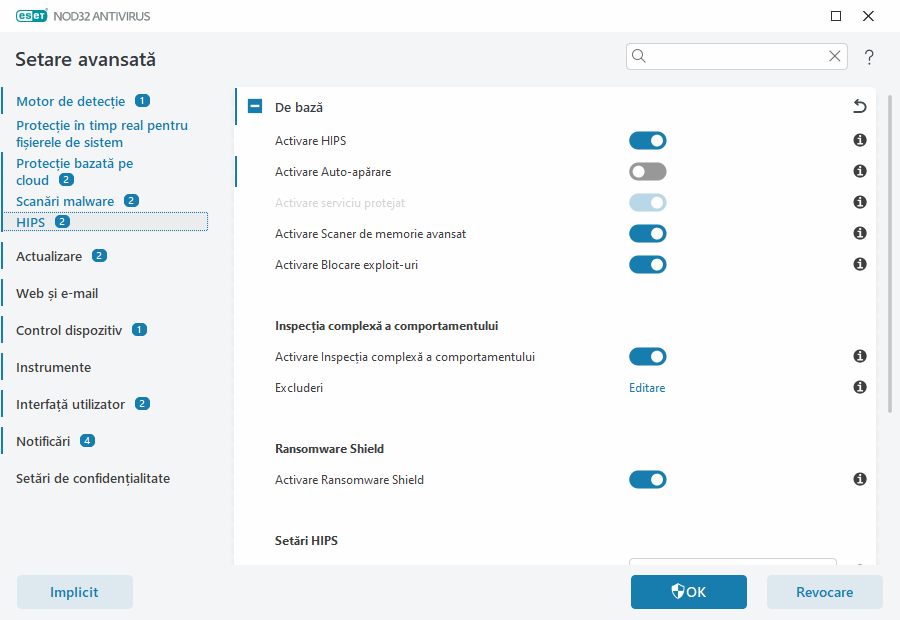
Task: Click the Editare link for Excluderi
Action: [647, 388]
